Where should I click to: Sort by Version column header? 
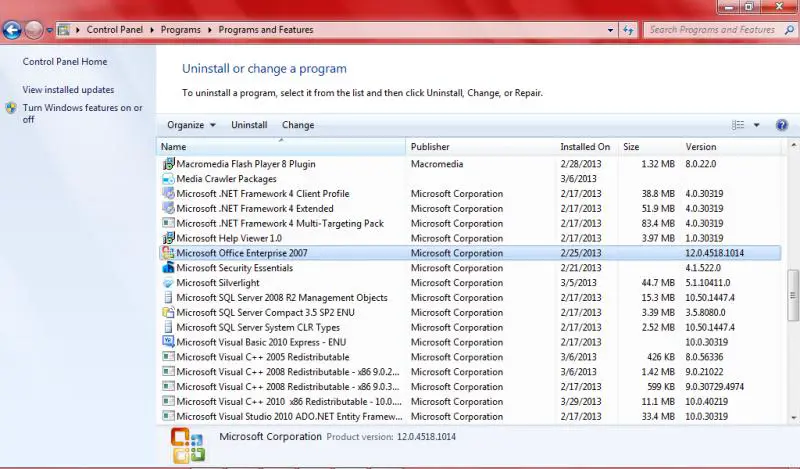tap(731, 147)
